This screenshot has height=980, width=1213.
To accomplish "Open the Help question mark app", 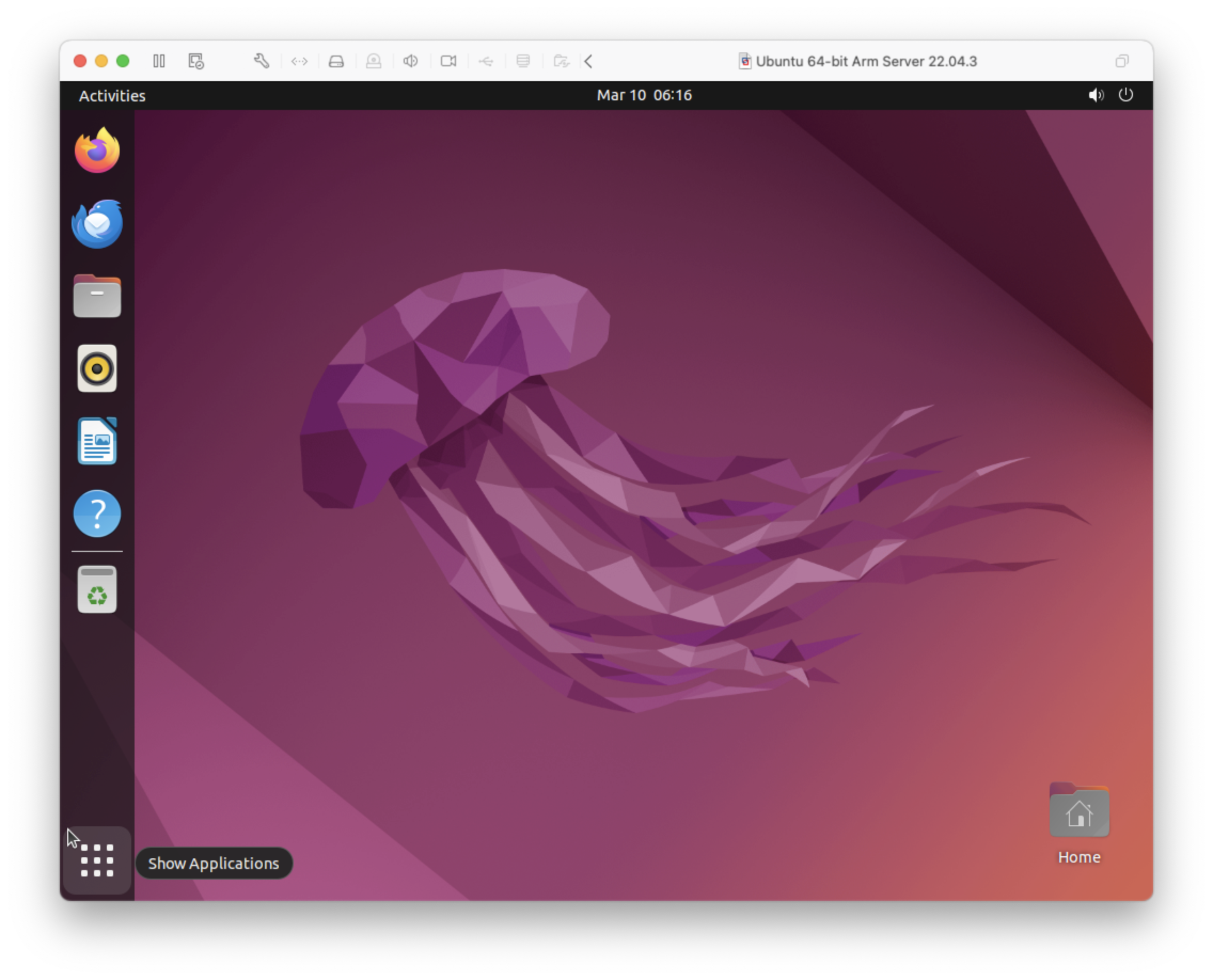I will click(x=97, y=513).
